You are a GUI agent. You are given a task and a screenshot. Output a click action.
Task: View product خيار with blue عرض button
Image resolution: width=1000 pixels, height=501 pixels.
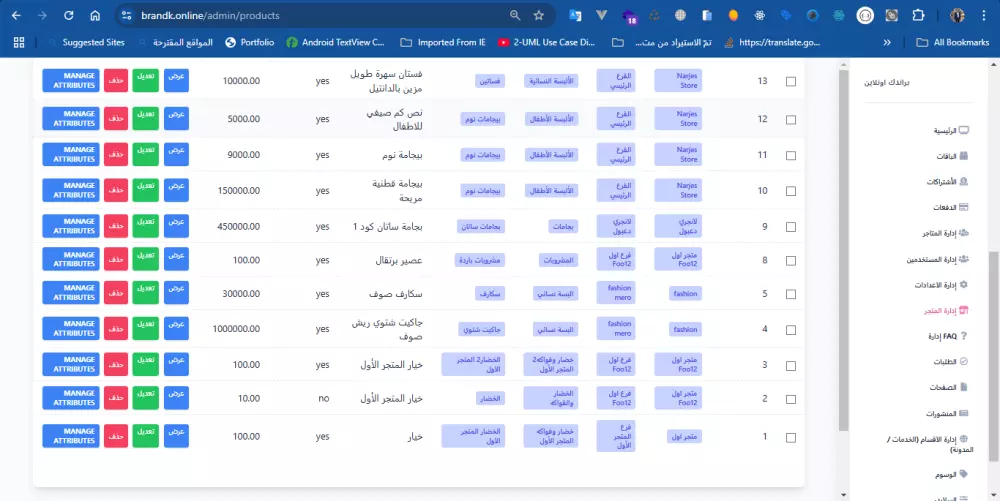177,436
